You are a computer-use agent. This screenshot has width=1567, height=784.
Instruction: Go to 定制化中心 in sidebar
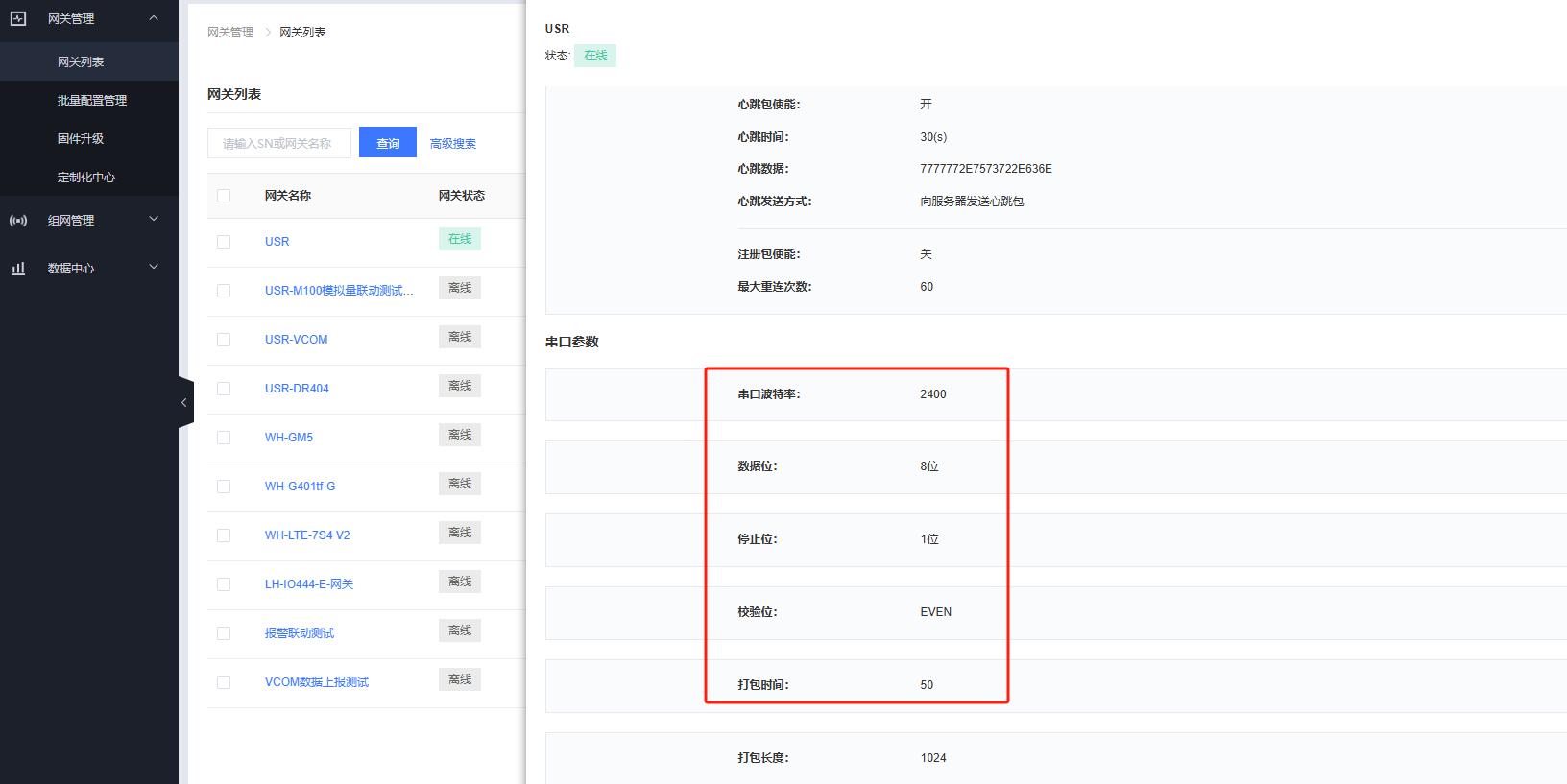point(86,178)
